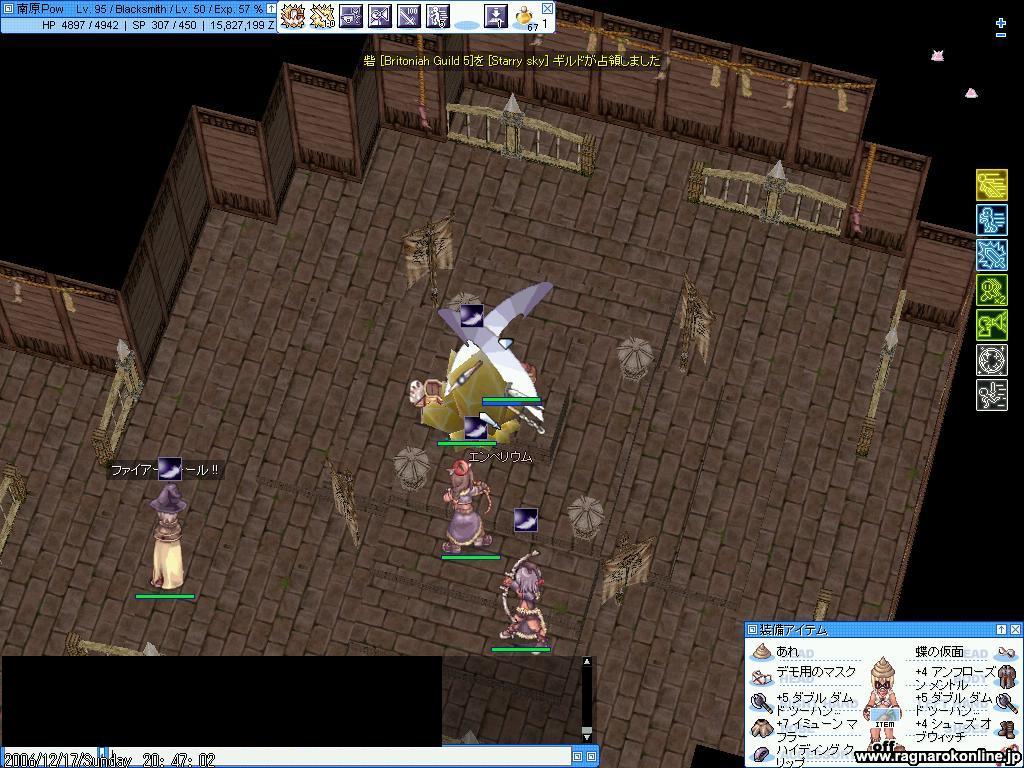Click the yellow running figure status icon
1024x768 pixels.
pos(991,185)
